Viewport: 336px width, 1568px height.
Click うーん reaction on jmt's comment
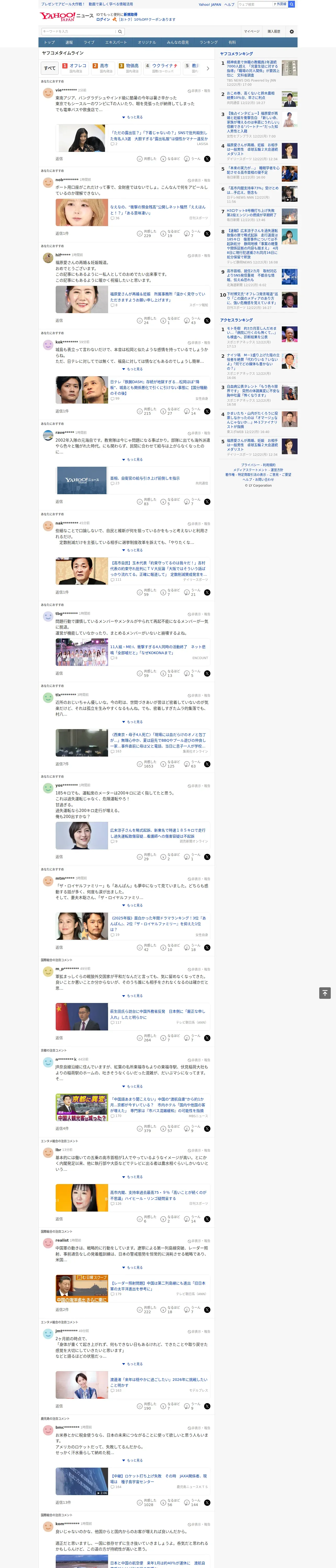pos(192,1406)
